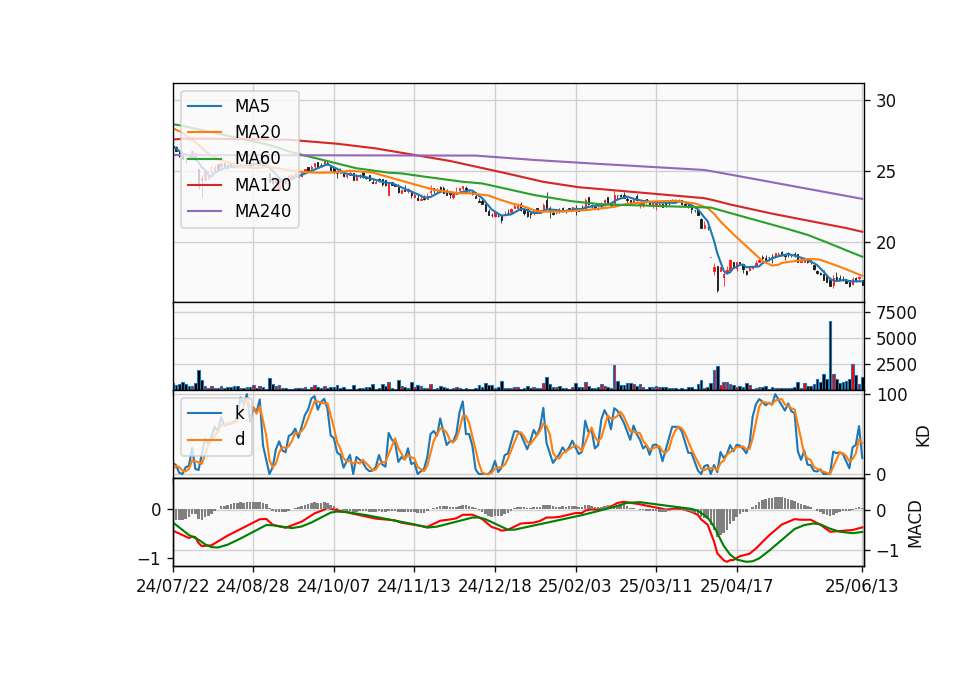This screenshot has height=690, width=960.
Task: Click the blue MA5 legend line sample
Action: (x=204, y=106)
